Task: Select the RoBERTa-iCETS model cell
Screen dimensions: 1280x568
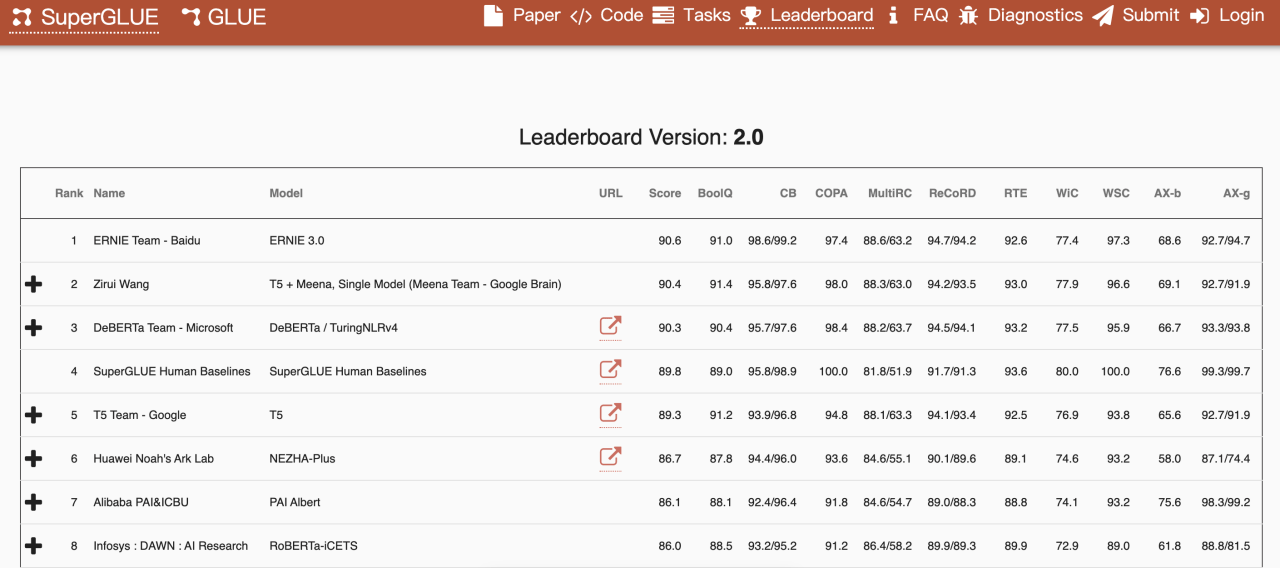Action: click(x=313, y=546)
